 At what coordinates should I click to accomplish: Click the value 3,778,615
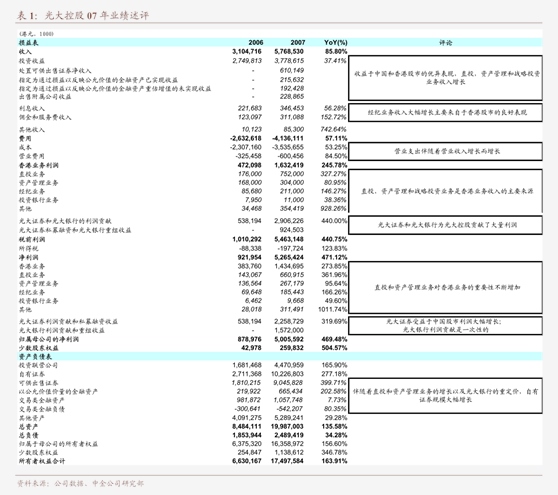point(289,61)
